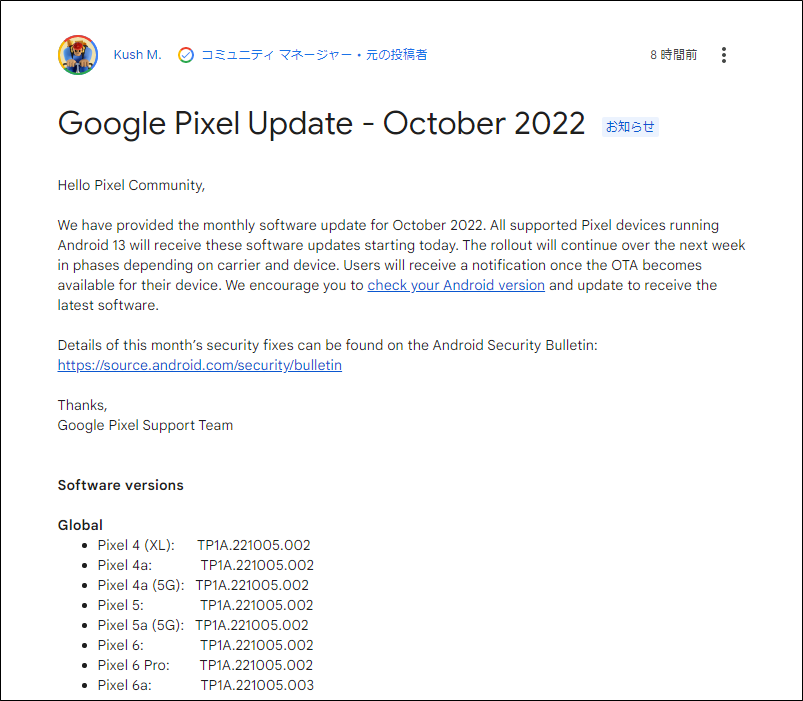Click the お知らせ announcement tag
Viewport: 803px width, 701px height.
pos(630,126)
